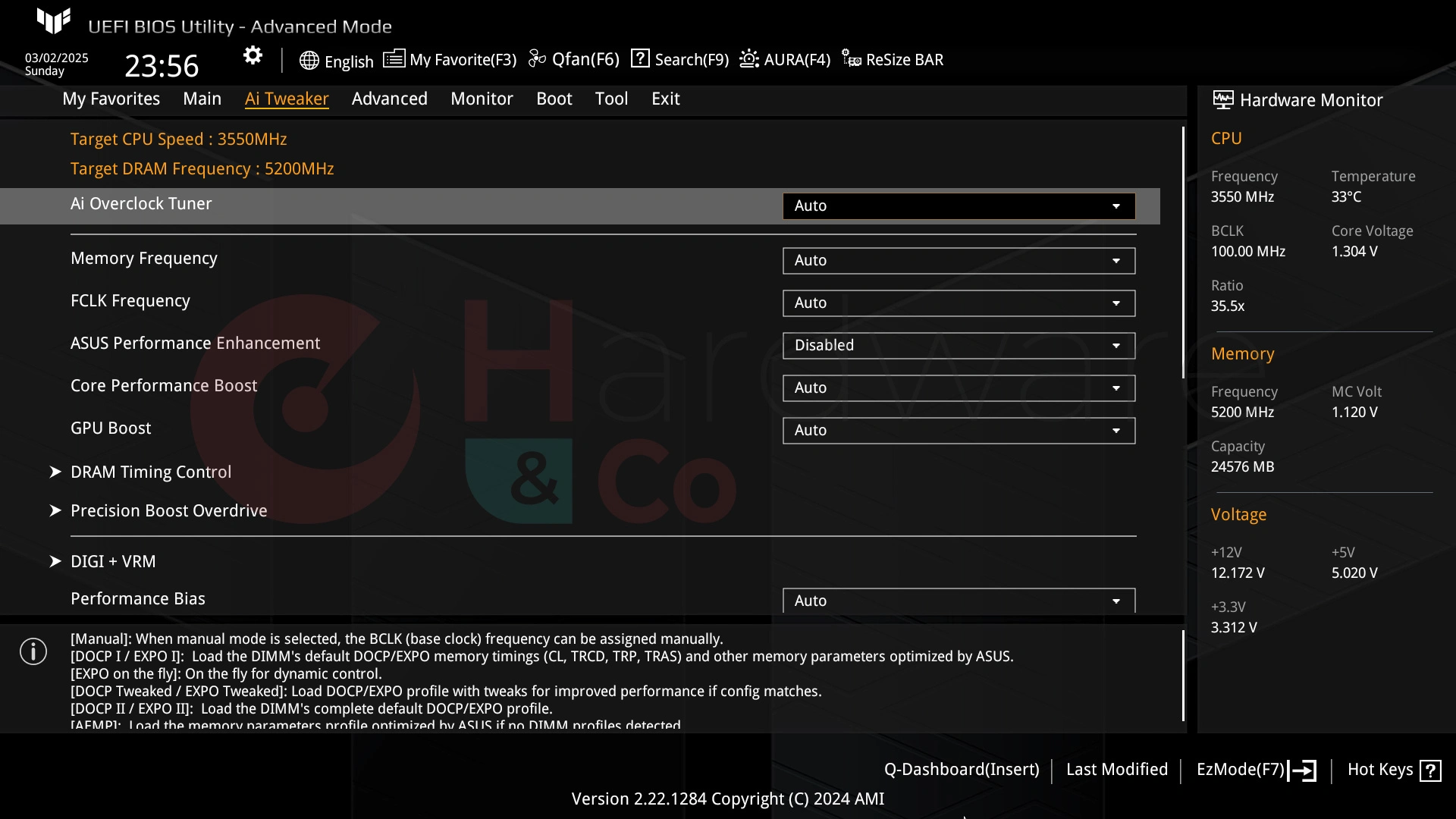Click the Target CPU Speed : 3550MHz text
Viewport: 1456px width, 819px height.
(x=179, y=139)
